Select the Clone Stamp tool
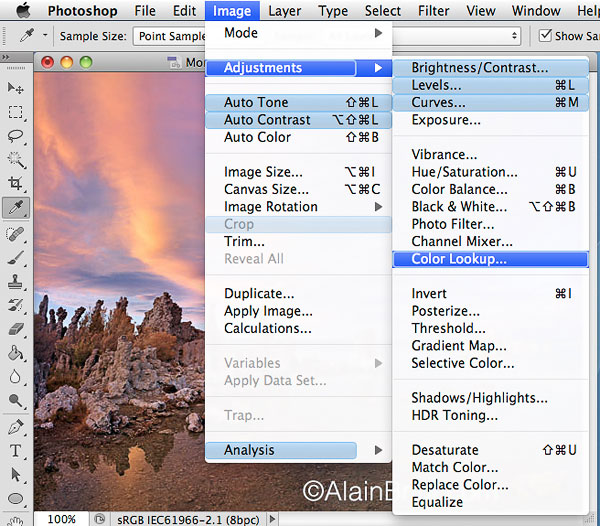The width and height of the screenshot is (600, 526). click(x=16, y=281)
